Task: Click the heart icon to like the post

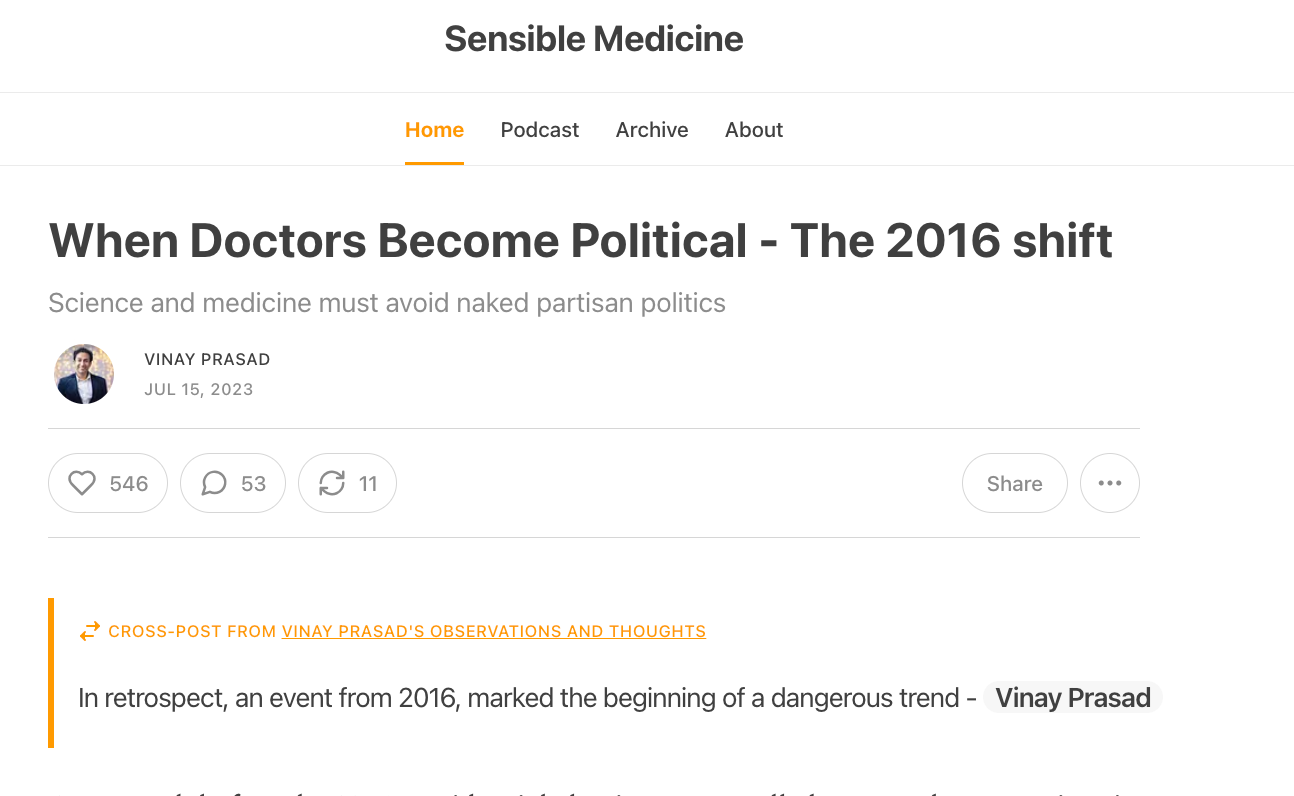Action: pyautogui.click(x=82, y=484)
